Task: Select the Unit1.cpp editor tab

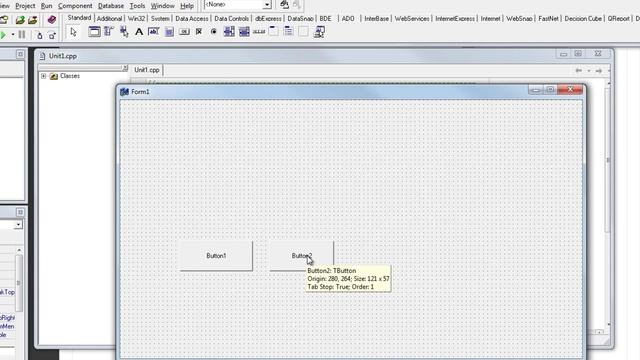Action: point(147,70)
